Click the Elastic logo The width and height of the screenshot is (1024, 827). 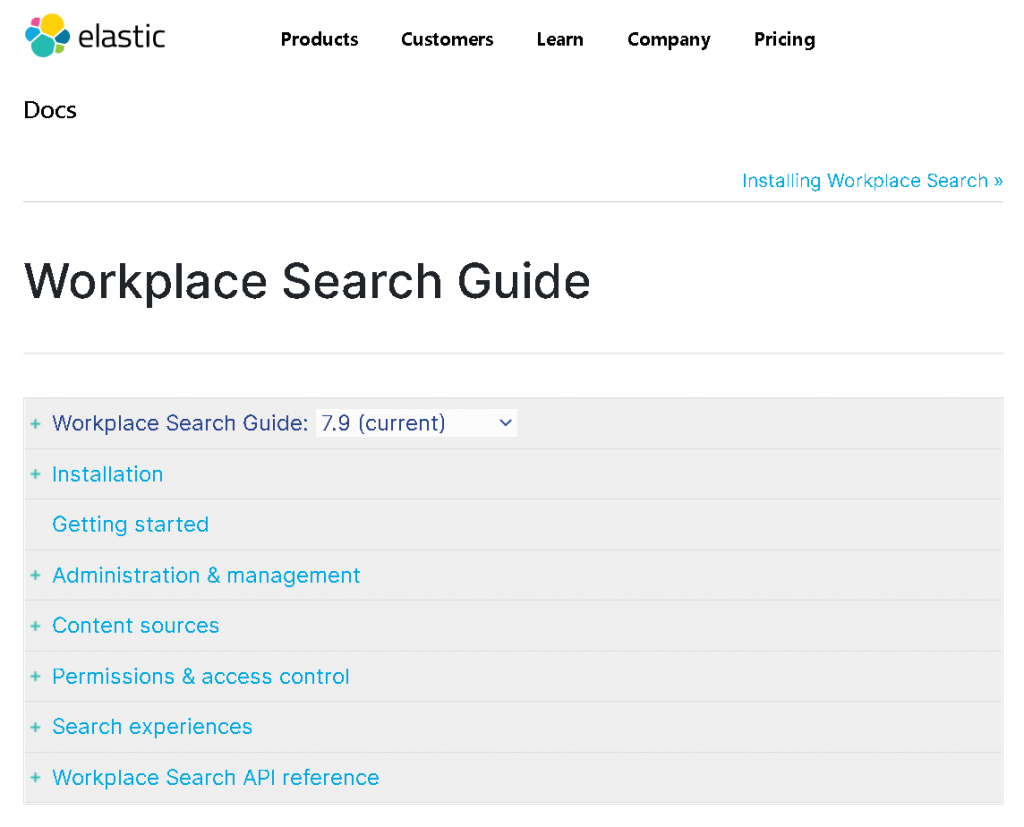pos(95,36)
